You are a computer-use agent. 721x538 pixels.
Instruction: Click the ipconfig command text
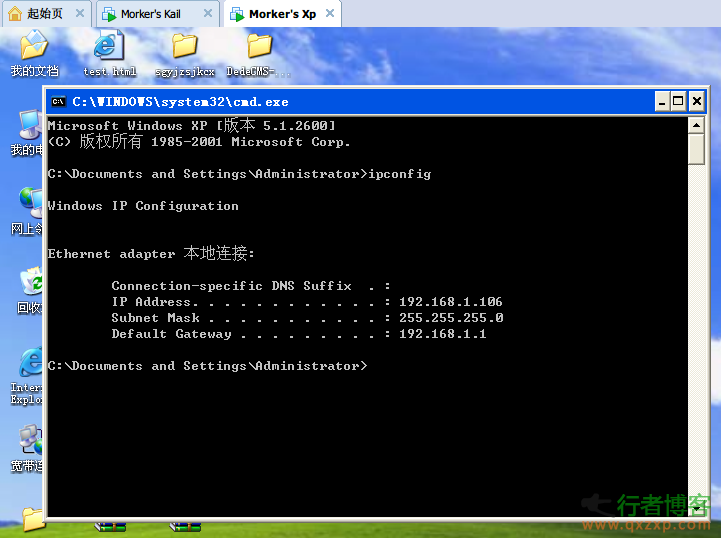tap(400, 174)
